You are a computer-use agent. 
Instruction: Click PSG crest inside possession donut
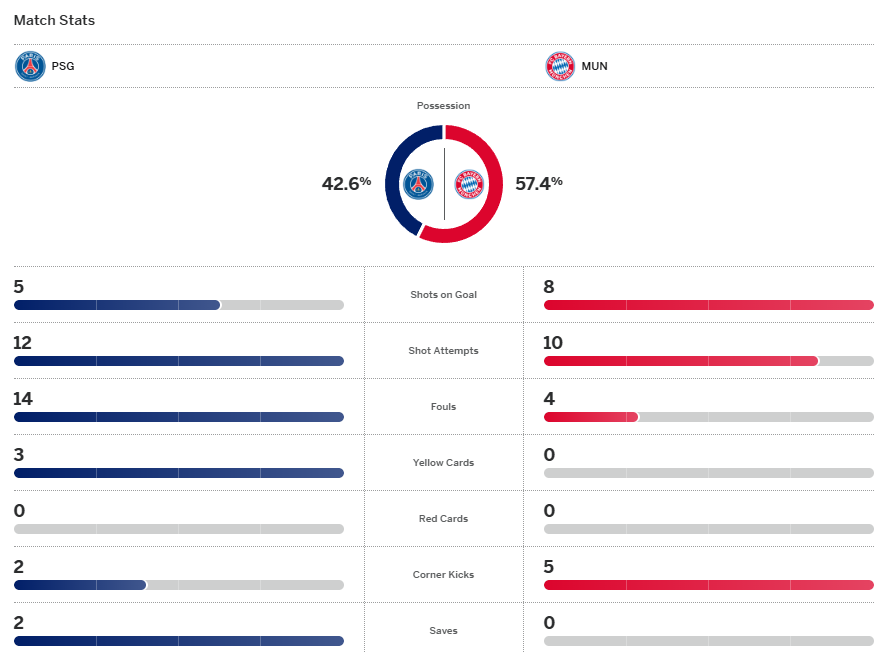click(418, 184)
